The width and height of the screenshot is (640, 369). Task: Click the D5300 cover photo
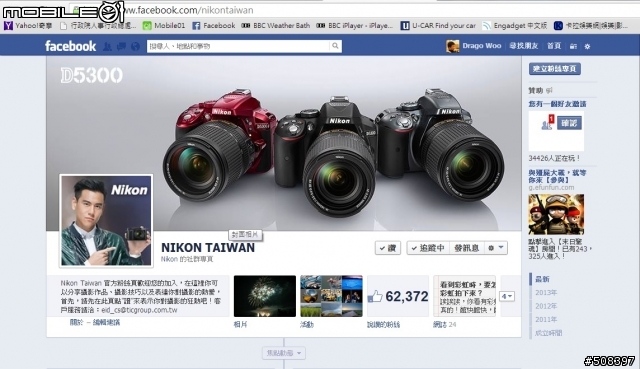[284, 143]
